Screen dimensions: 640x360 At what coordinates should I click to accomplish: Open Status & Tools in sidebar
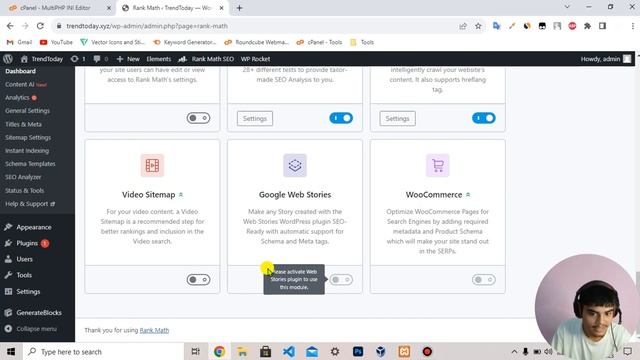click(x=24, y=191)
